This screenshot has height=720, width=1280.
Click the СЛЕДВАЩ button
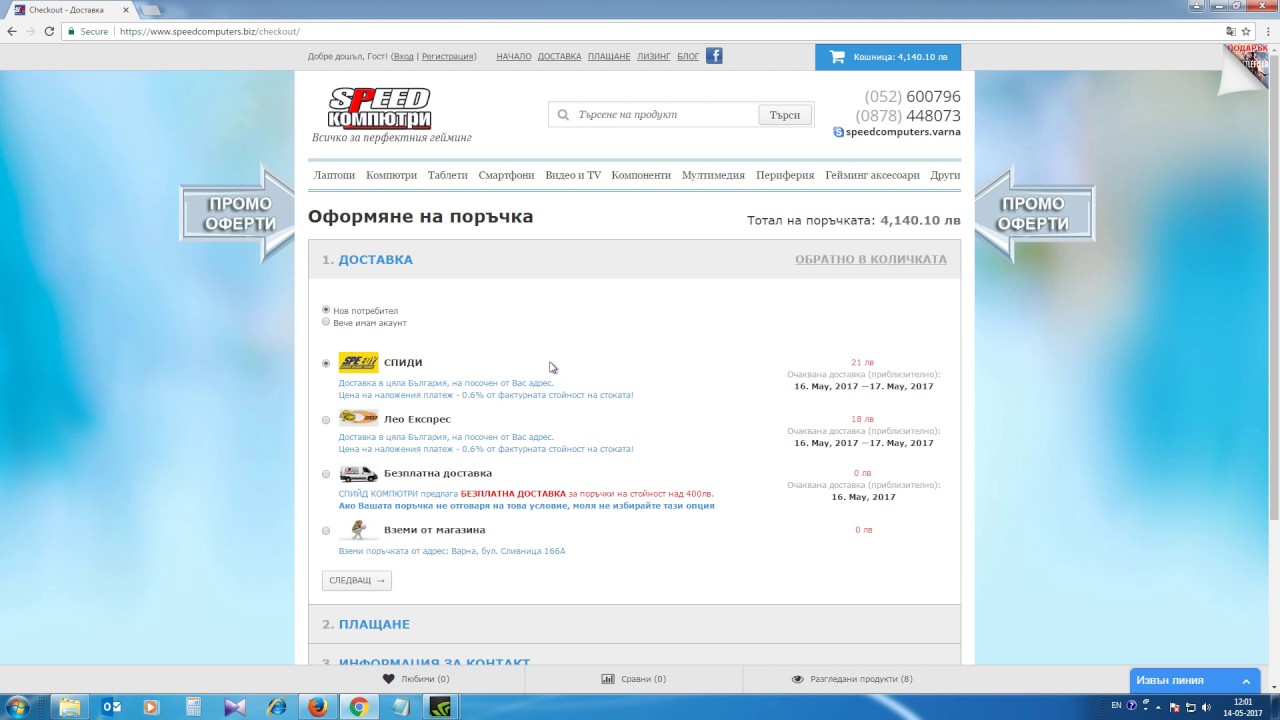pos(357,580)
